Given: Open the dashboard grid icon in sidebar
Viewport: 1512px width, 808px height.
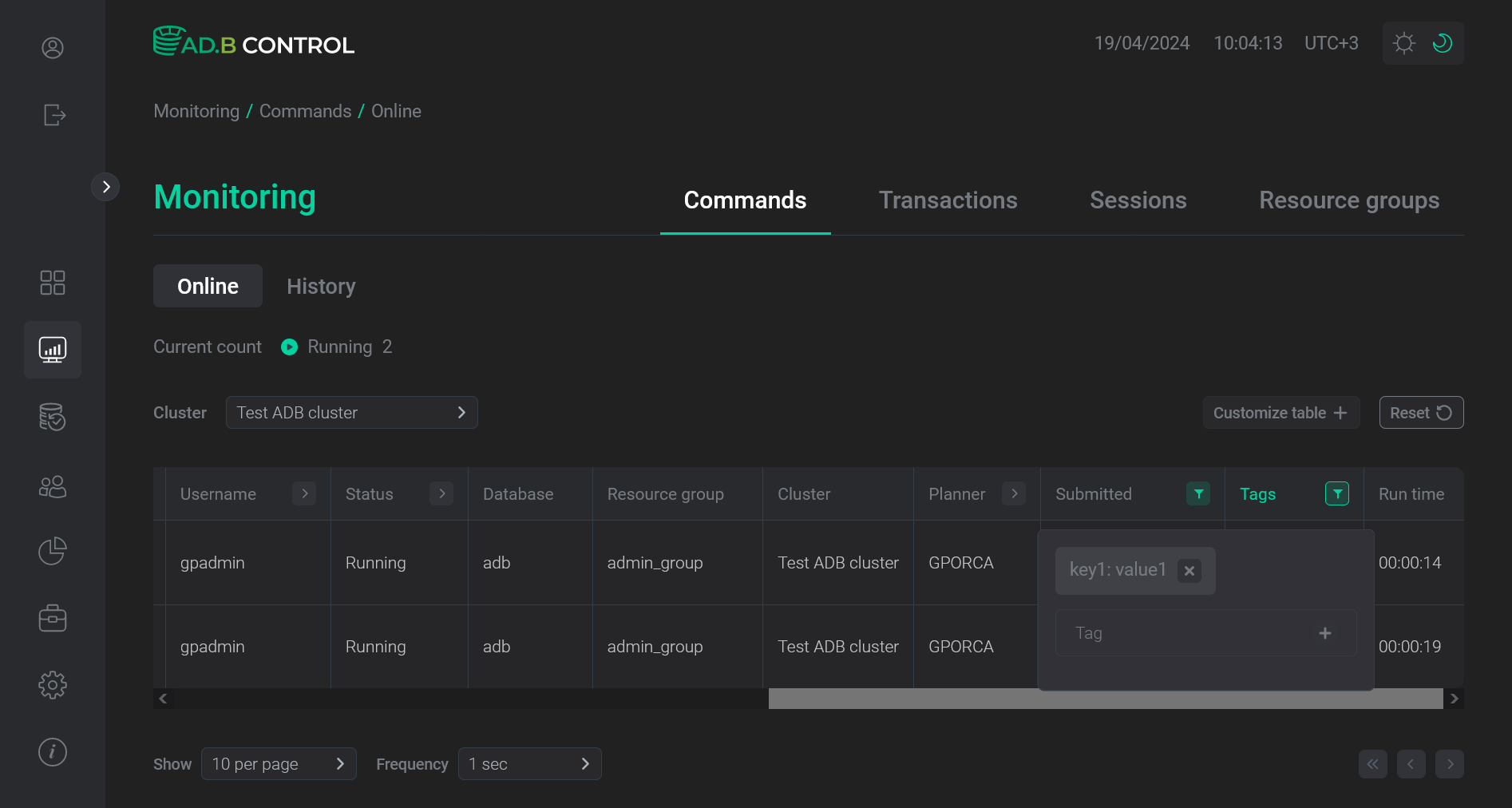Looking at the screenshot, I should (x=53, y=283).
